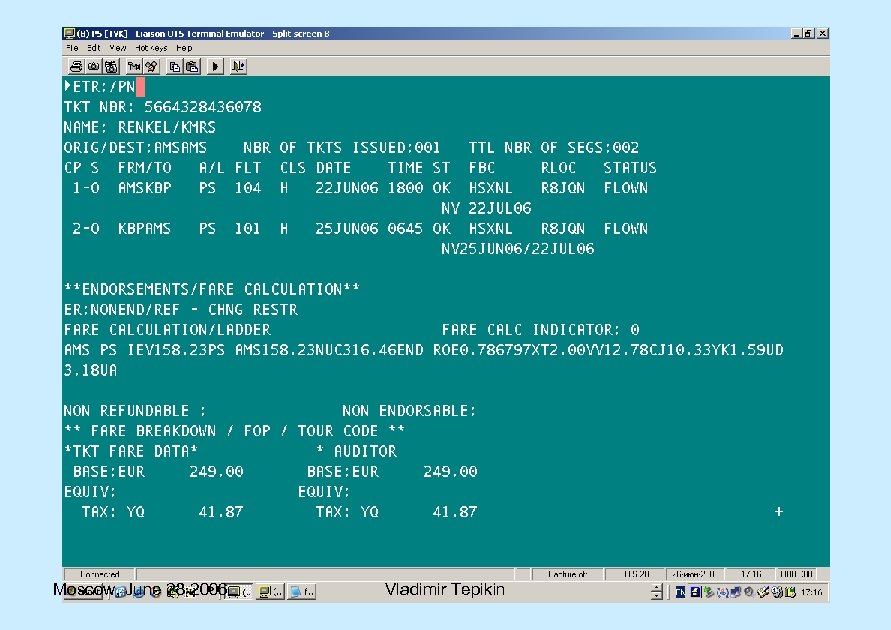Image resolution: width=891 pixels, height=630 pixels.
Task: Click the taskbar scroll arrows next to the system tray
Action: (657, 592)
